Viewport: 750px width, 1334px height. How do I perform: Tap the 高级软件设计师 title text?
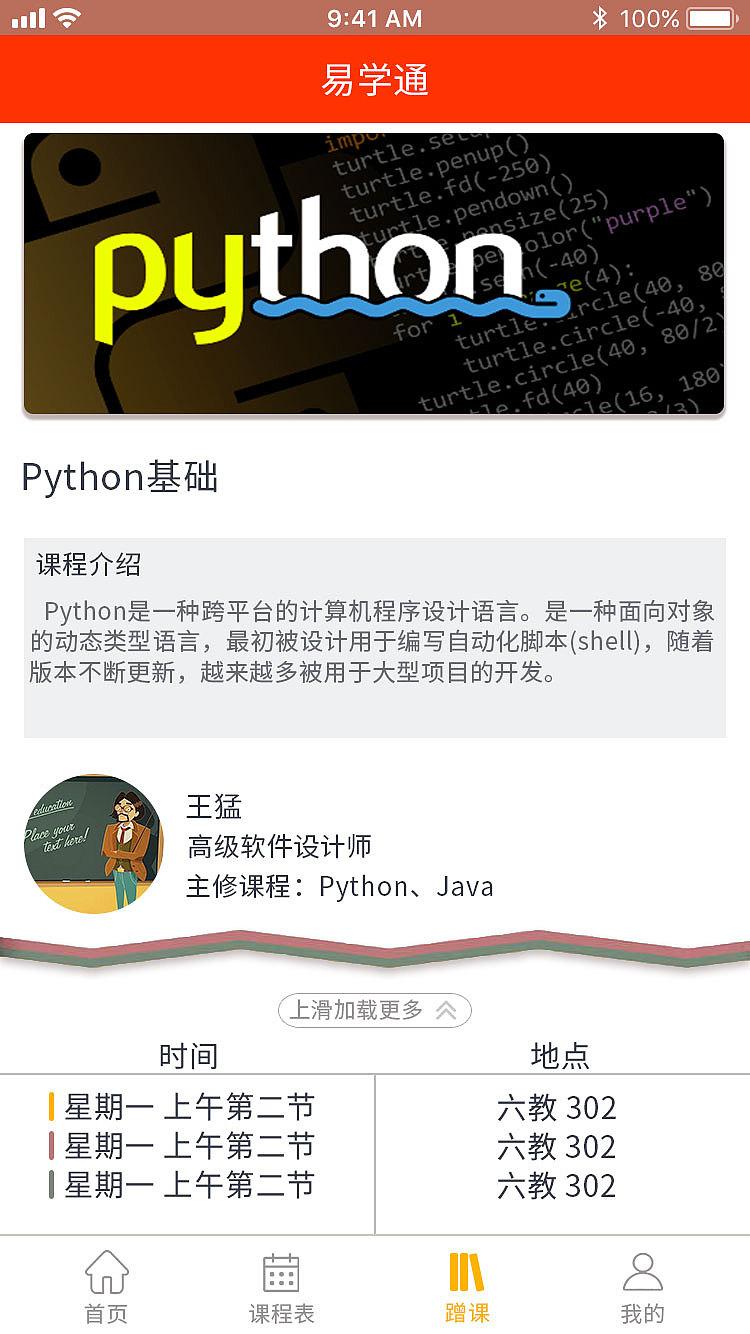tap(280, 847)
